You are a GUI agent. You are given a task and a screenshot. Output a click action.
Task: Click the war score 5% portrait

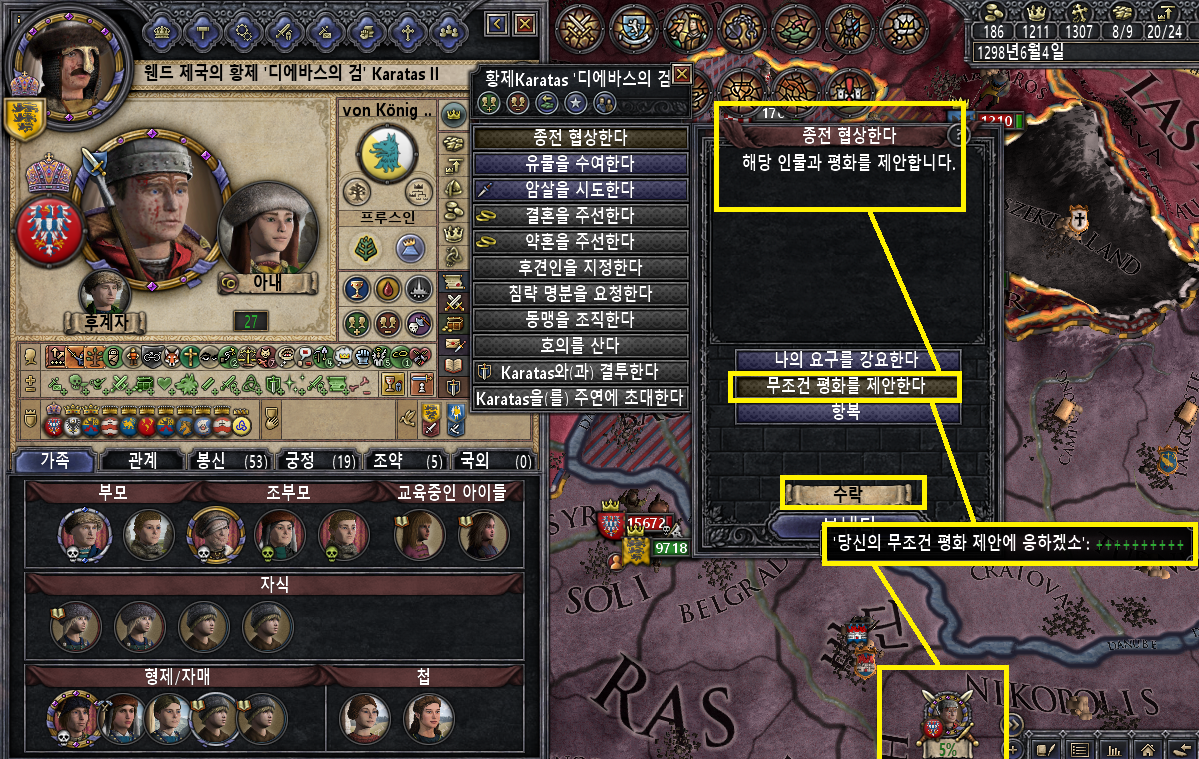point(947,721)
